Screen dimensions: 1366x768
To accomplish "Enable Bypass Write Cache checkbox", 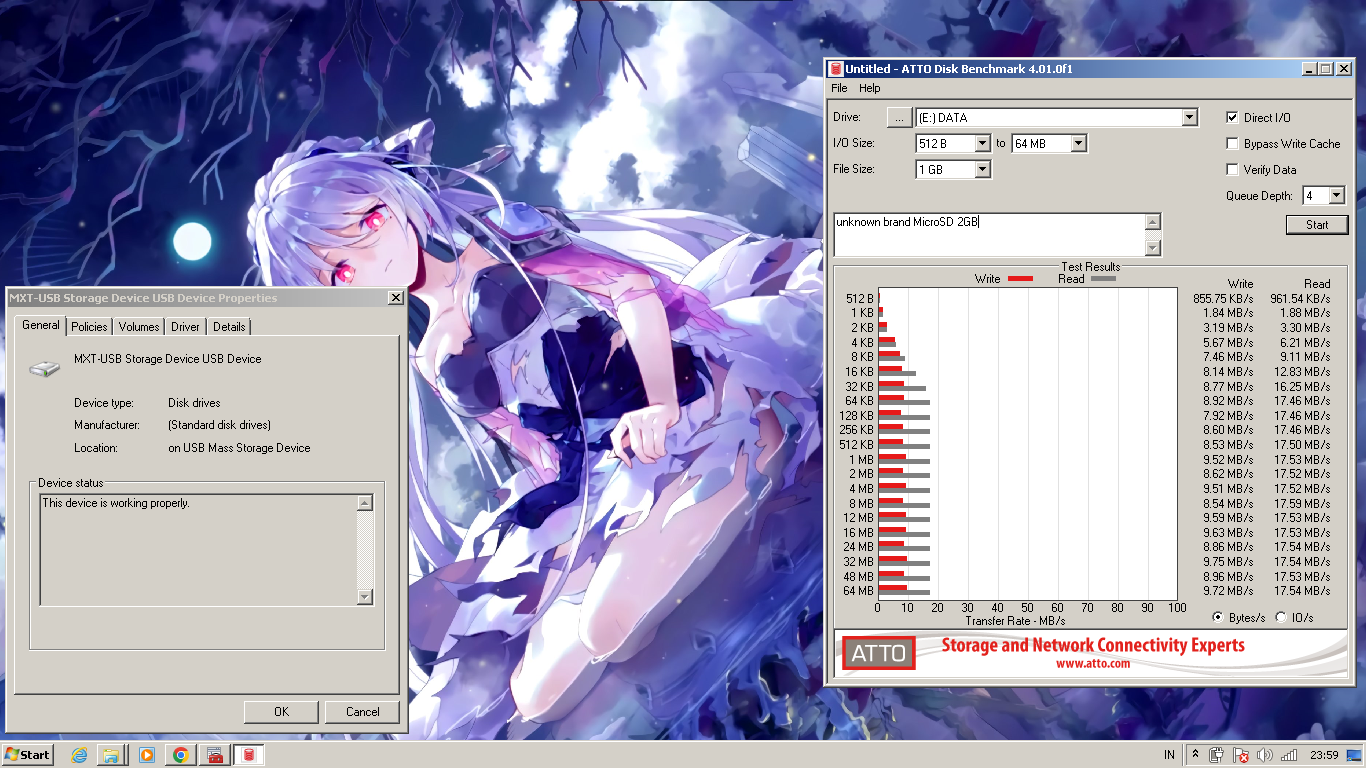I will tap(1233, 143).
